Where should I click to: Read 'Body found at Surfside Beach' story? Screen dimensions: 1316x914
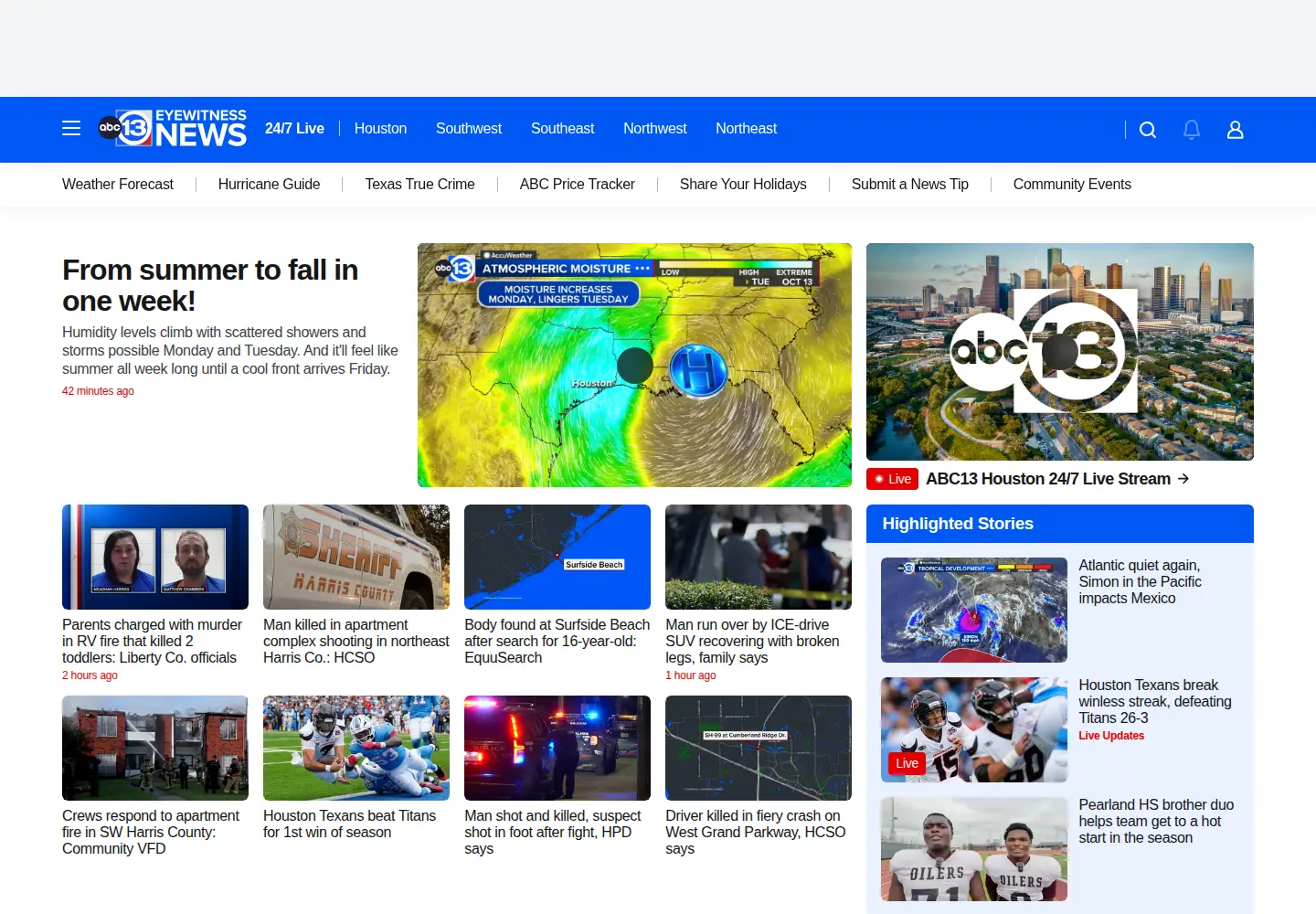pyautogui.click(x=557, y=642)
